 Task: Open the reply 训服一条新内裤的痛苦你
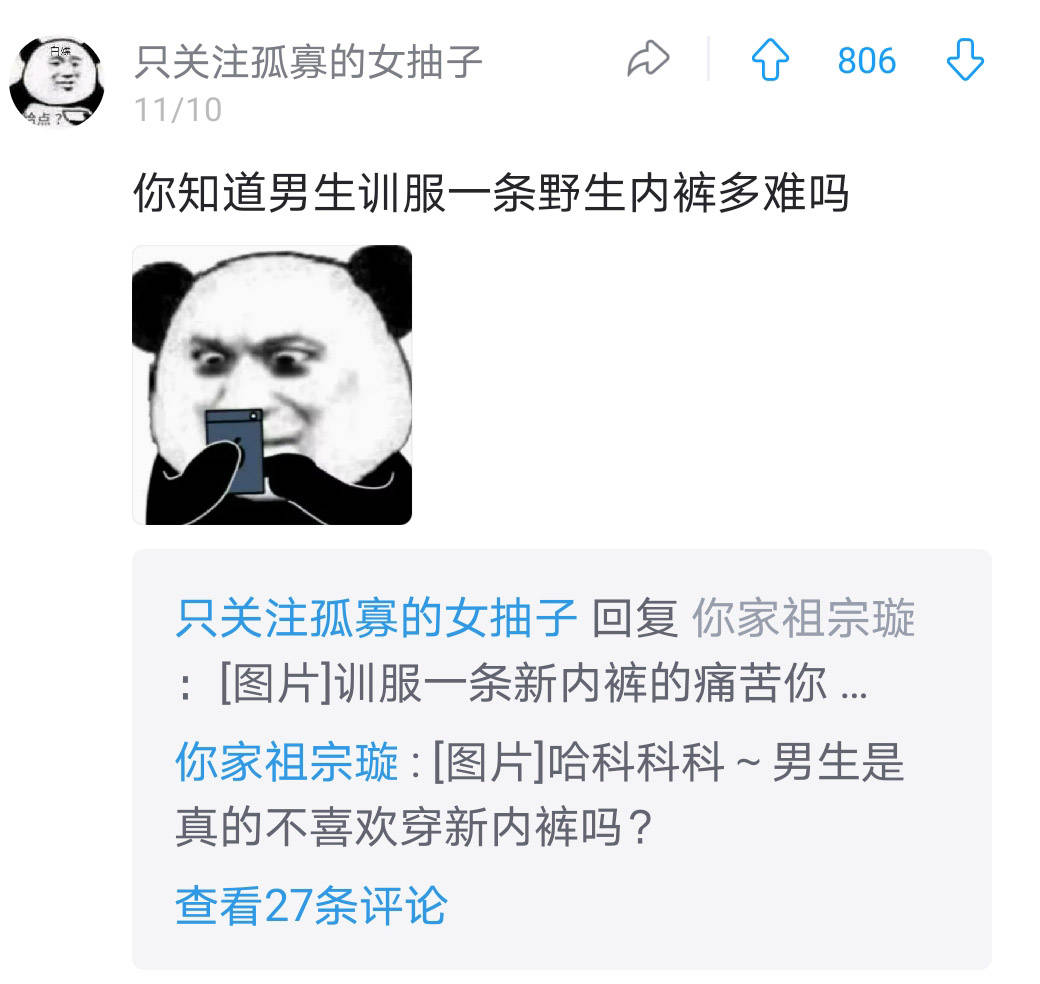580,683
